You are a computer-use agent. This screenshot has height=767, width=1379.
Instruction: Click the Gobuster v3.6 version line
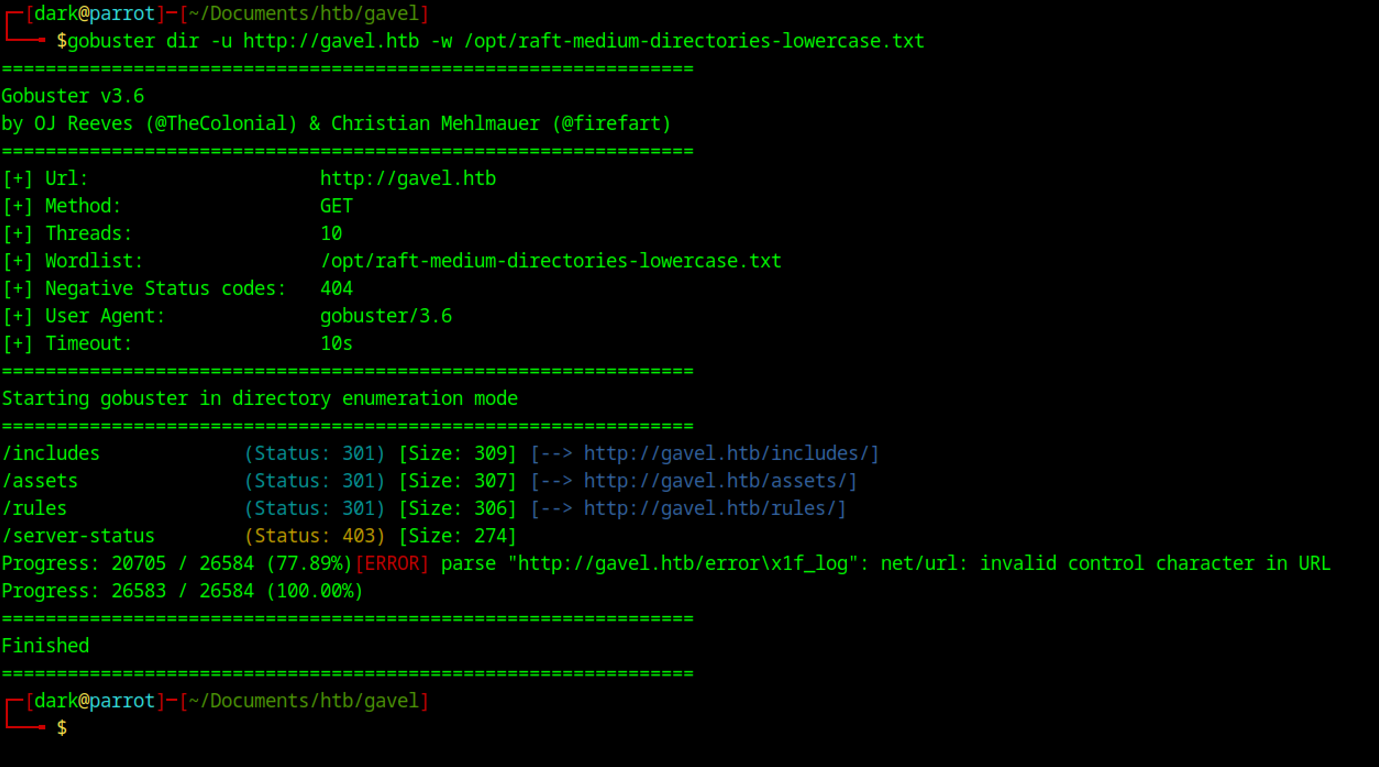point(73,96)
